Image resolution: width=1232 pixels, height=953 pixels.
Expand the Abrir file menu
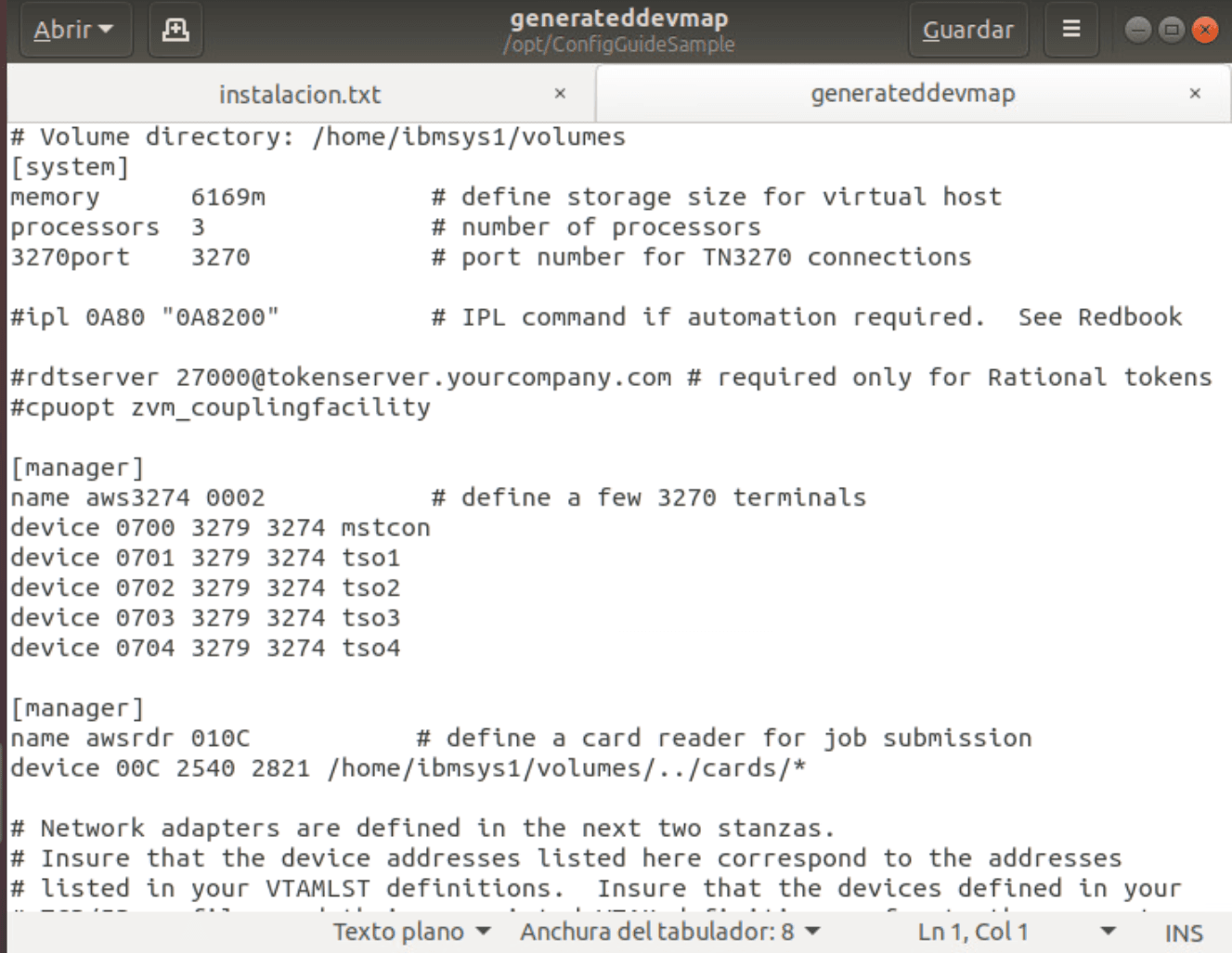point(74,31)
